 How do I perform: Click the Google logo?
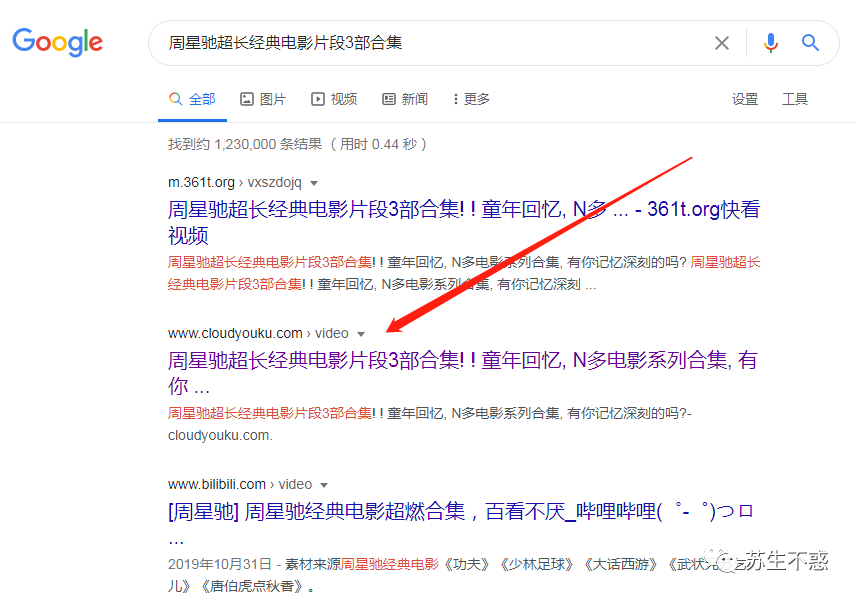click(57, 43)
